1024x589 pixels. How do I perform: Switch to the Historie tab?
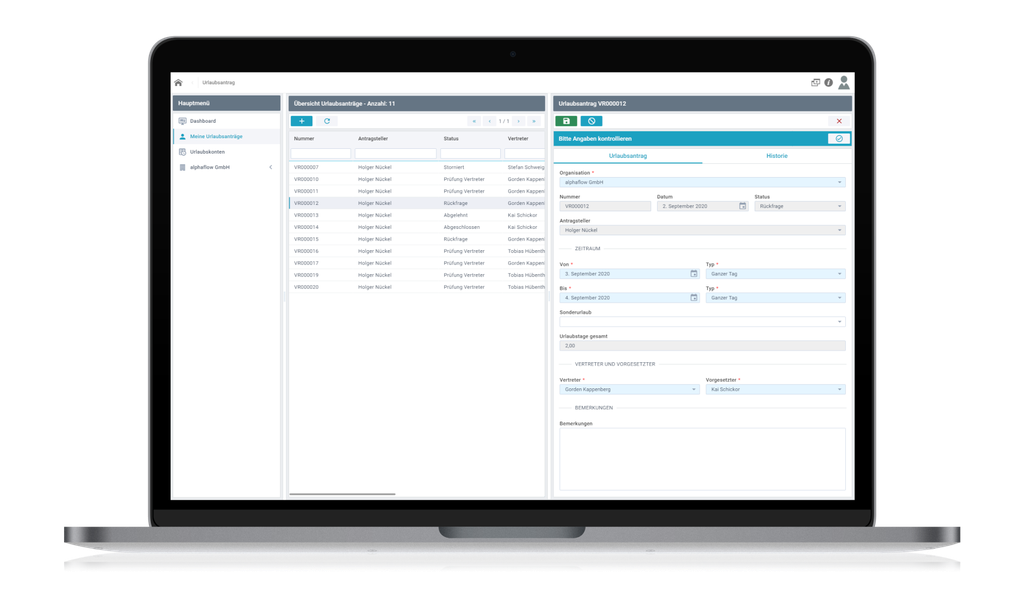(776, 156)
